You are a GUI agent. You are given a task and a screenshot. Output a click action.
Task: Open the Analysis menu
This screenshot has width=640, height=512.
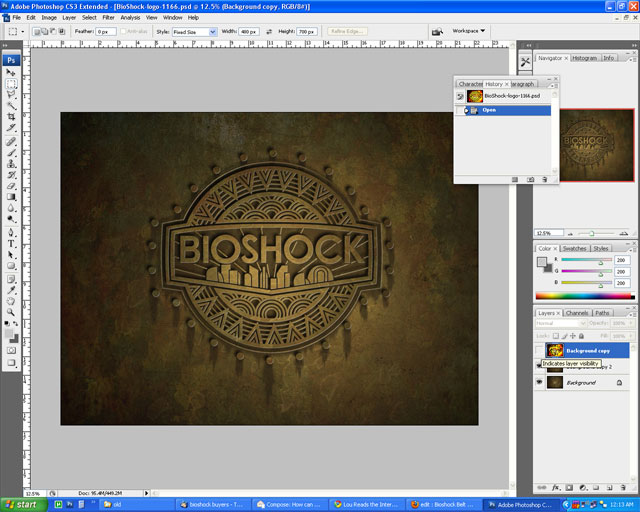click(x=130, y=18)
